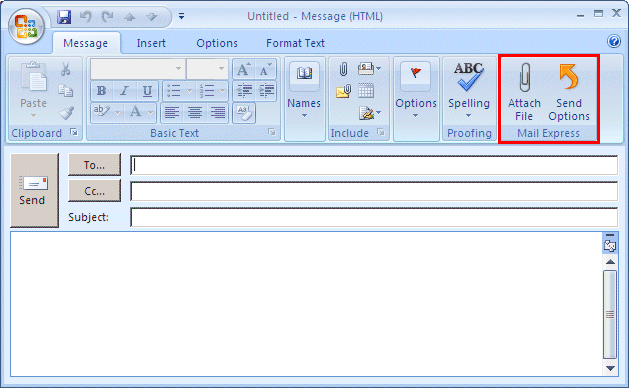
Task: Open Customize Quick Access Toolbar dropdown
Action: (x=181, y=16)
